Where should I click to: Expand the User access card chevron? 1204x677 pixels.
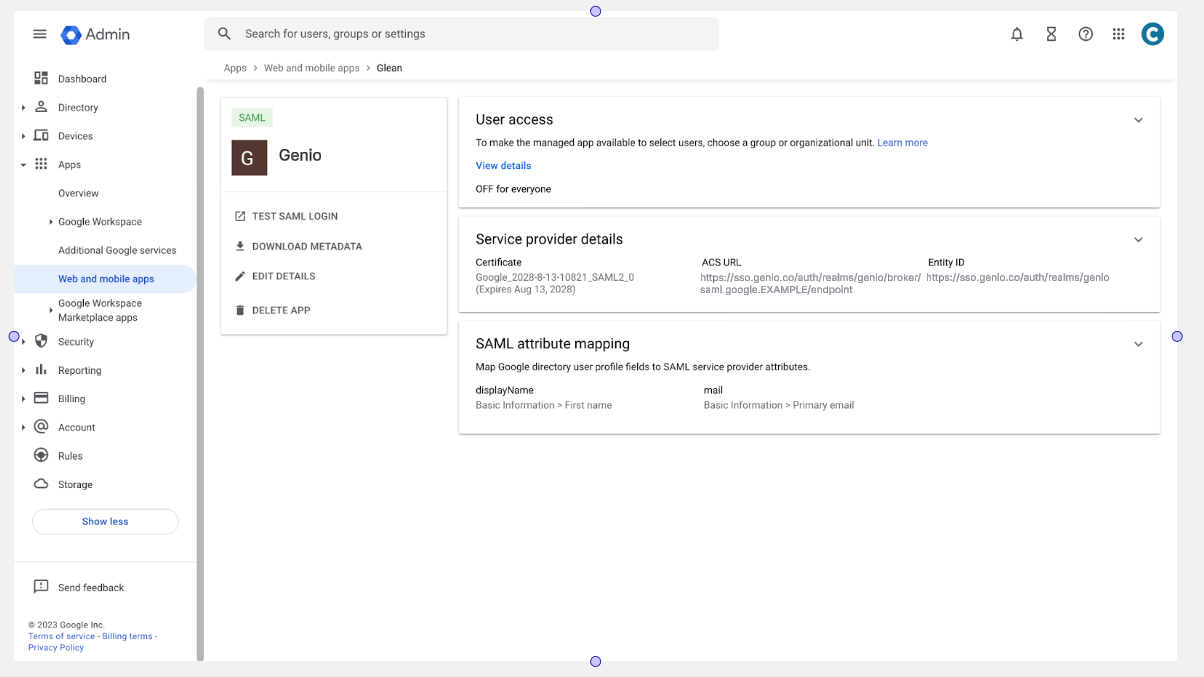[x=1138, y=120]
